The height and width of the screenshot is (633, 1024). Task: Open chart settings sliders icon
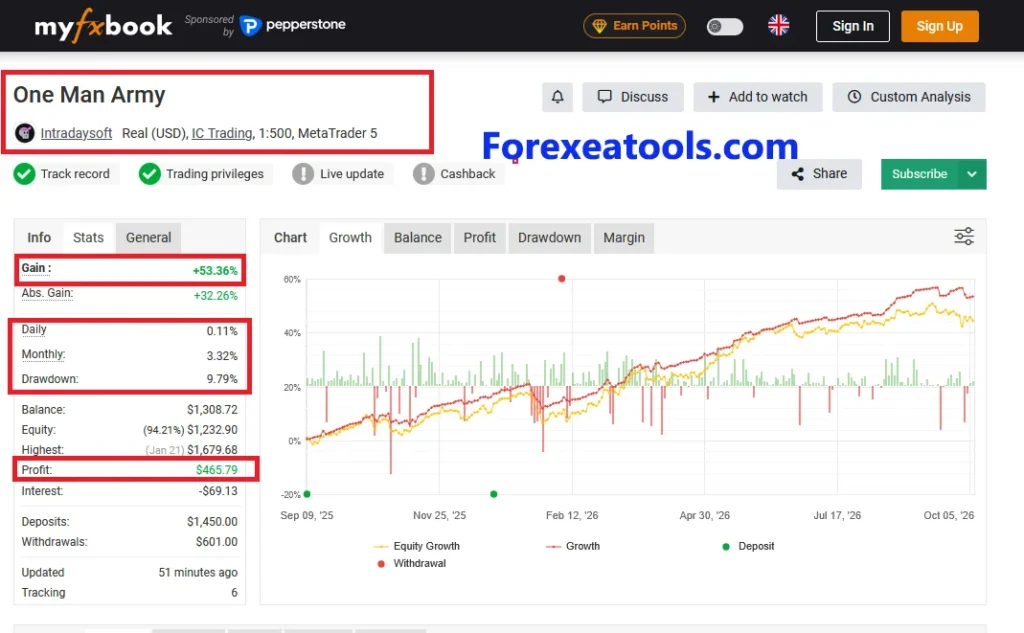[964, 236]
